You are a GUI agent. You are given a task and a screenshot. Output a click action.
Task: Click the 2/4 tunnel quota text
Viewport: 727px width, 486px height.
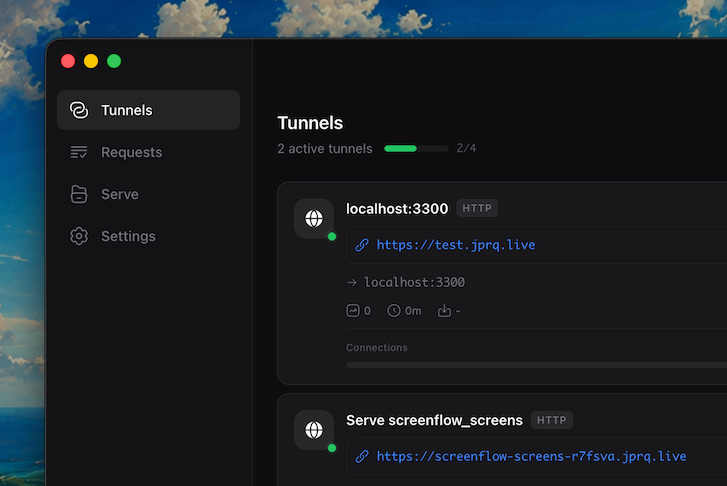click(x=466, y=148)
